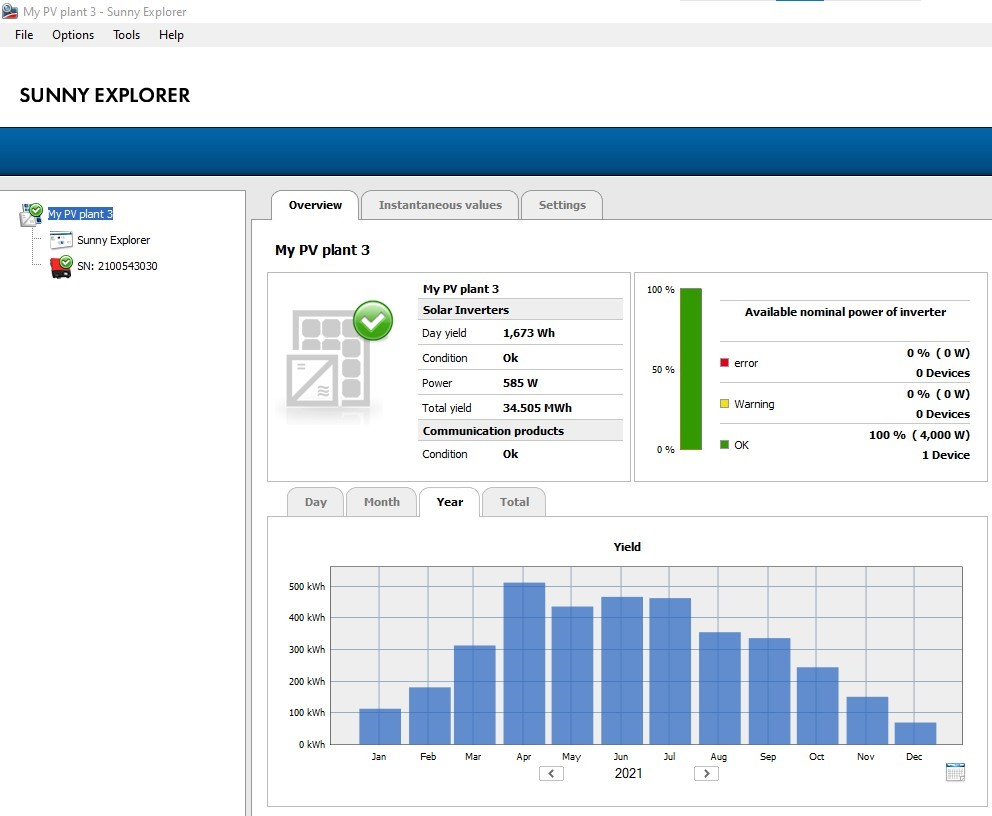This screenshot has height=816, width=992.
Task: Click the green nominal power bar
Action: [x=691, y=369]
